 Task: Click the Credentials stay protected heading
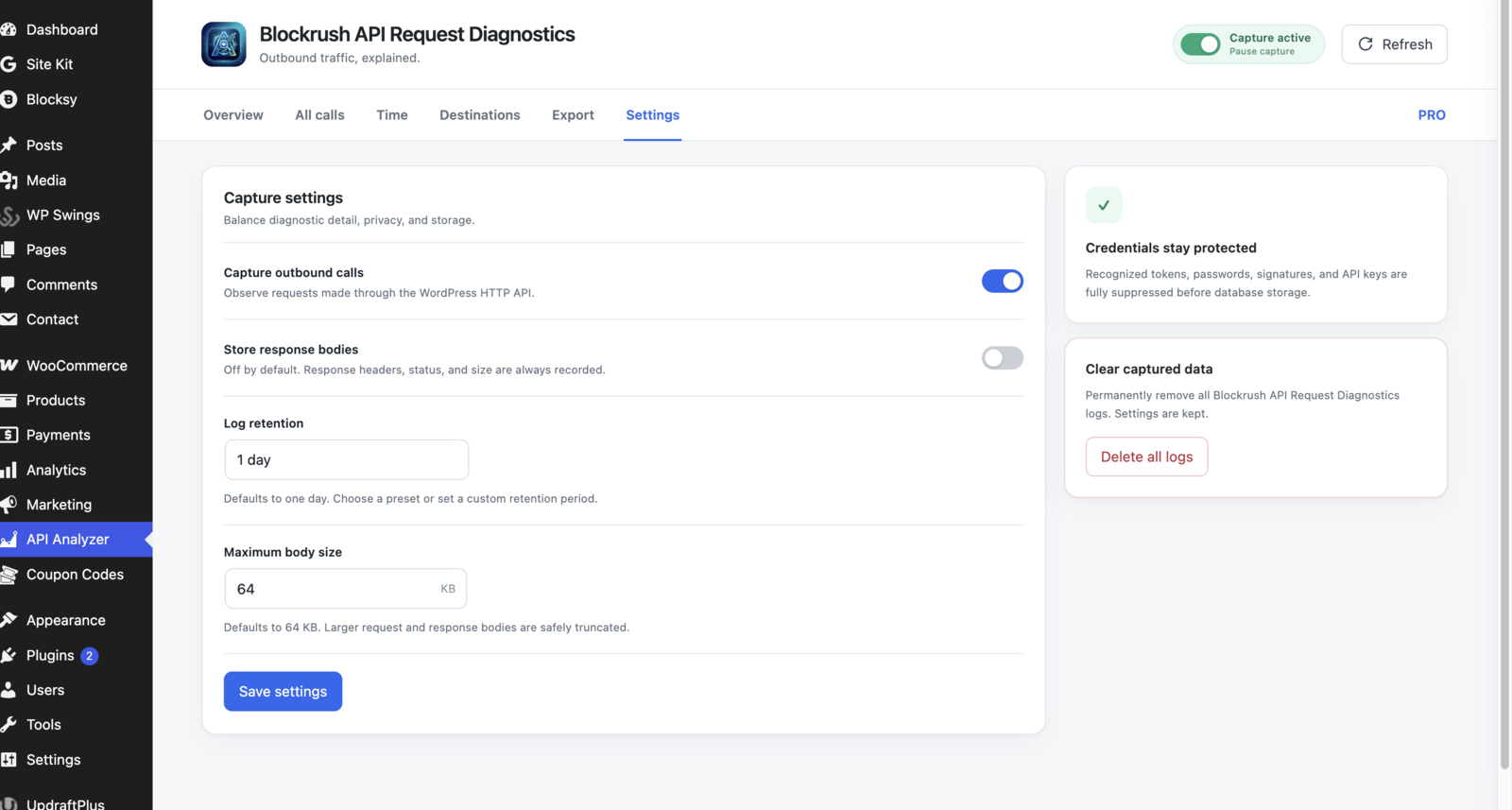coord(1171,248)
